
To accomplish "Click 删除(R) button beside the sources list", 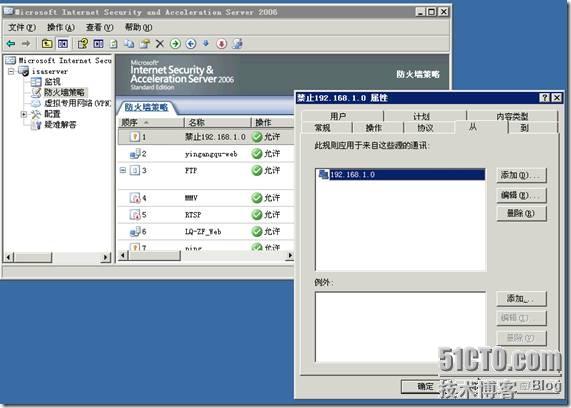I will pyautogui.click(x=521, y=213).
